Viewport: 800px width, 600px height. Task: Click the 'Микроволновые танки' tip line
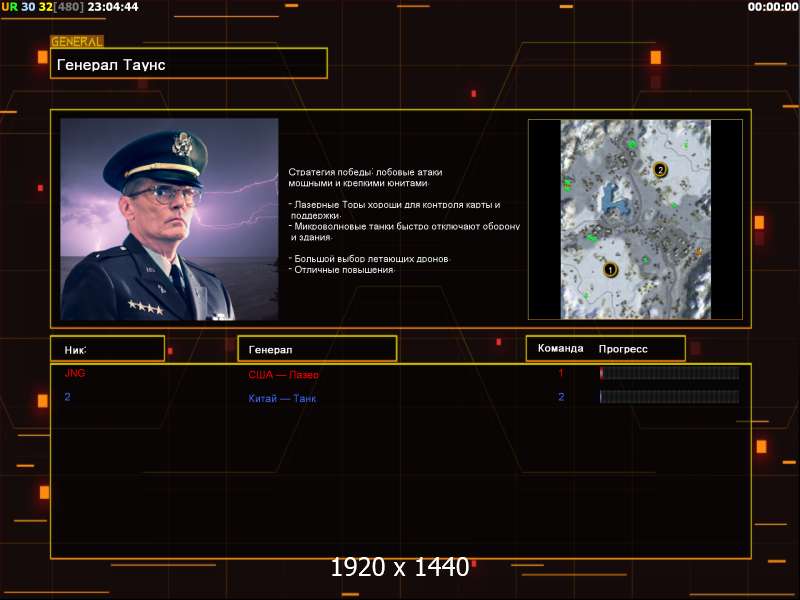404,232
